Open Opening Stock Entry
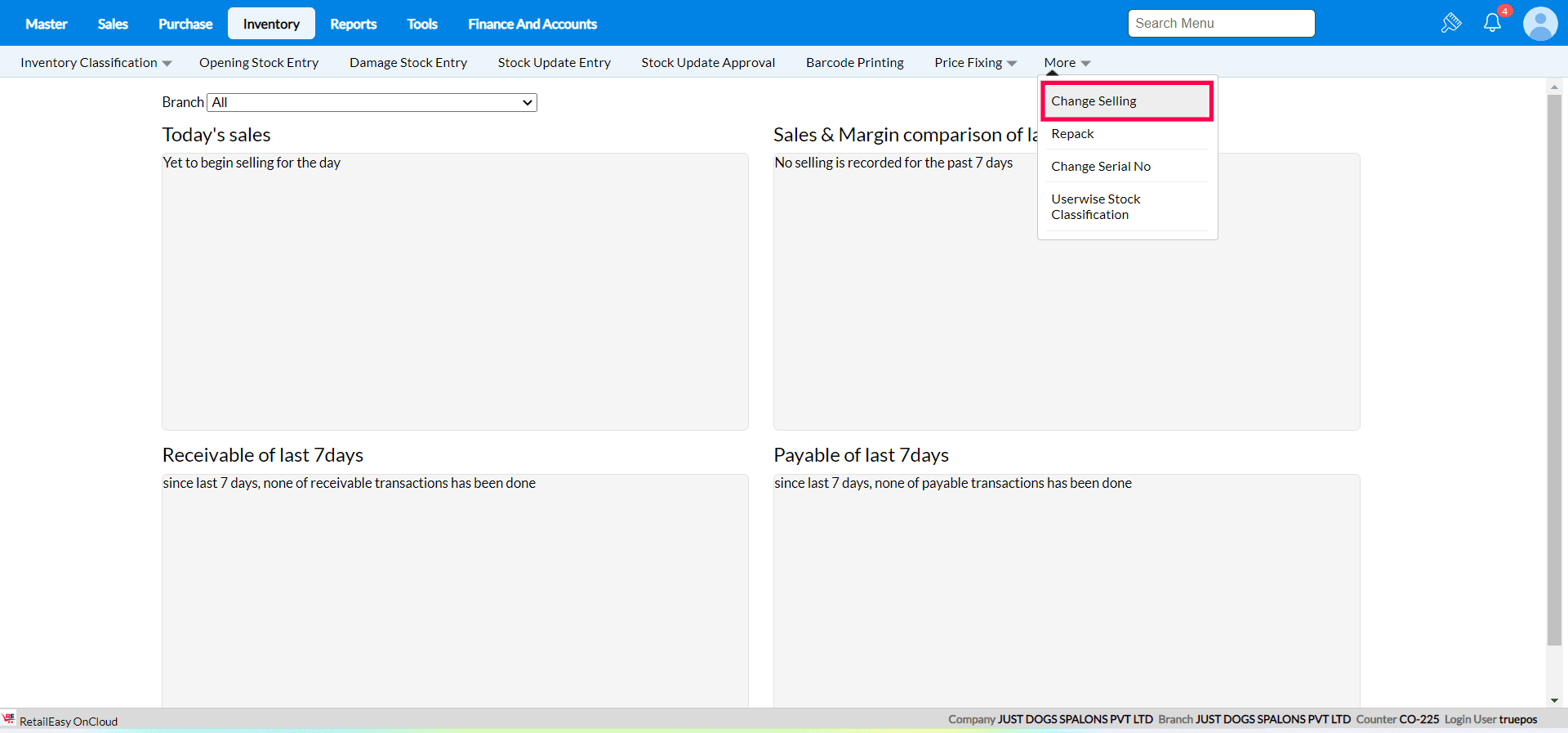 pos(259,63)
